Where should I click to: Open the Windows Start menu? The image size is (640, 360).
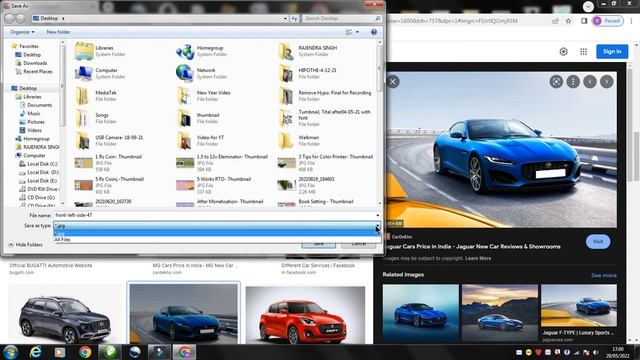coord(11,352)
